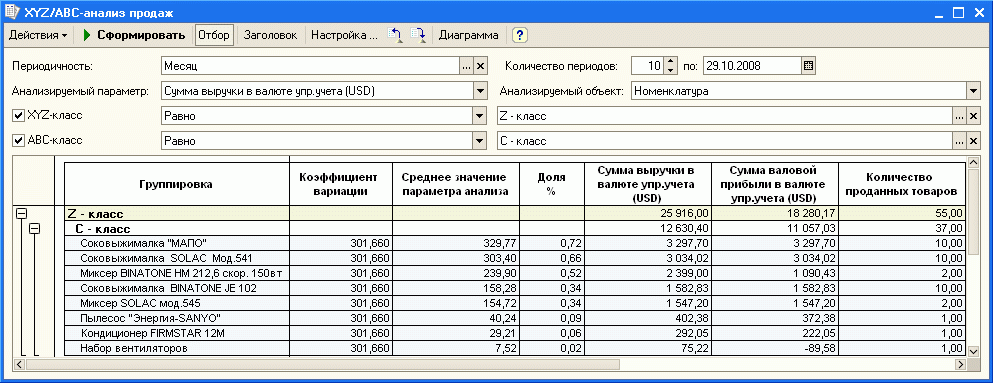Click the horizontal scrollbar left arrow
This screenshot has height=383, width=993.
[19, 364]
